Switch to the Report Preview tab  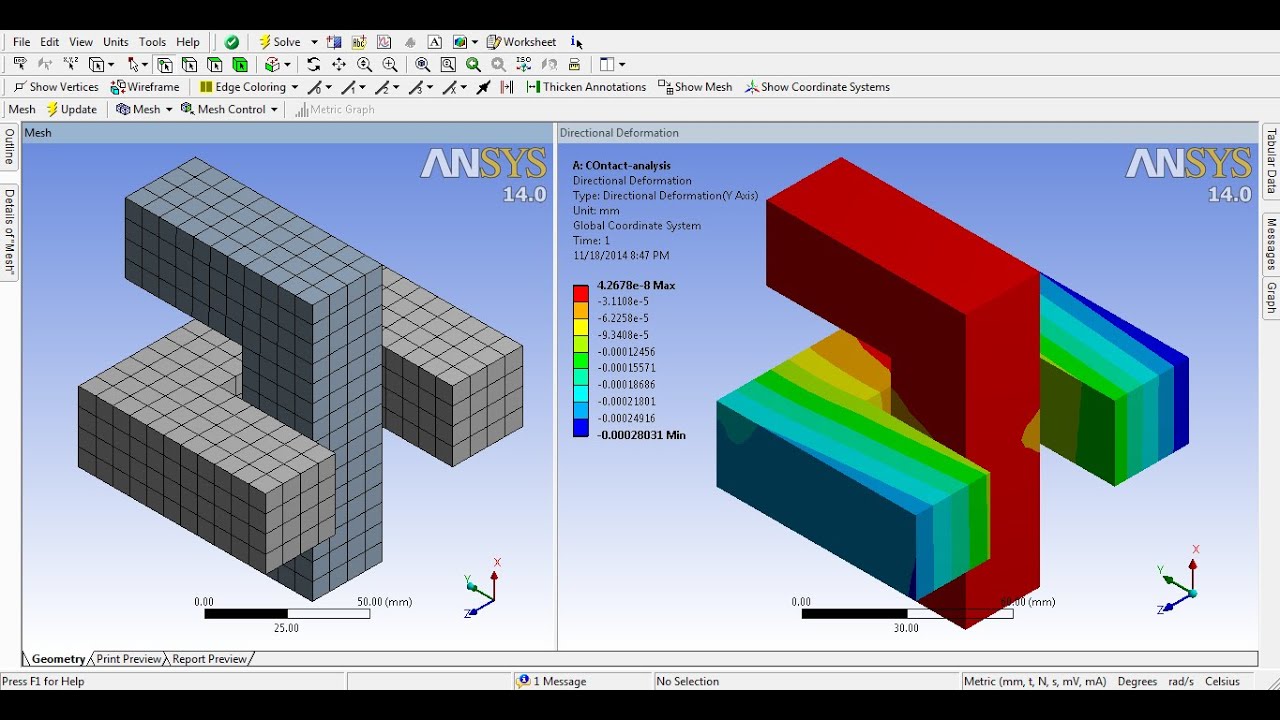coord(209,659)
